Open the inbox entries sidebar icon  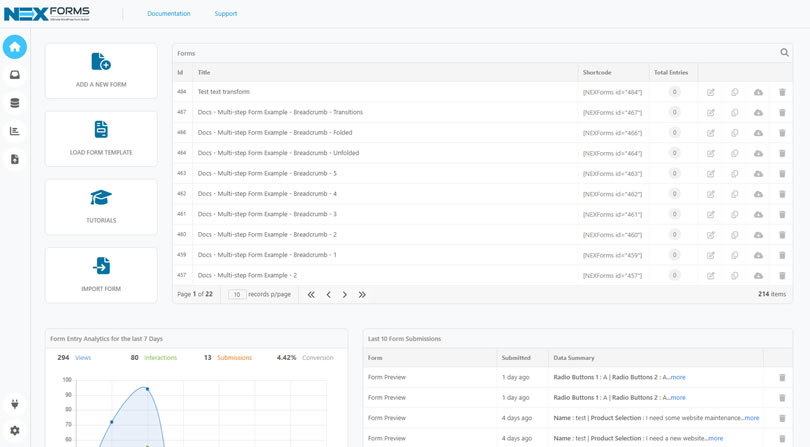(x=14, y=75)
